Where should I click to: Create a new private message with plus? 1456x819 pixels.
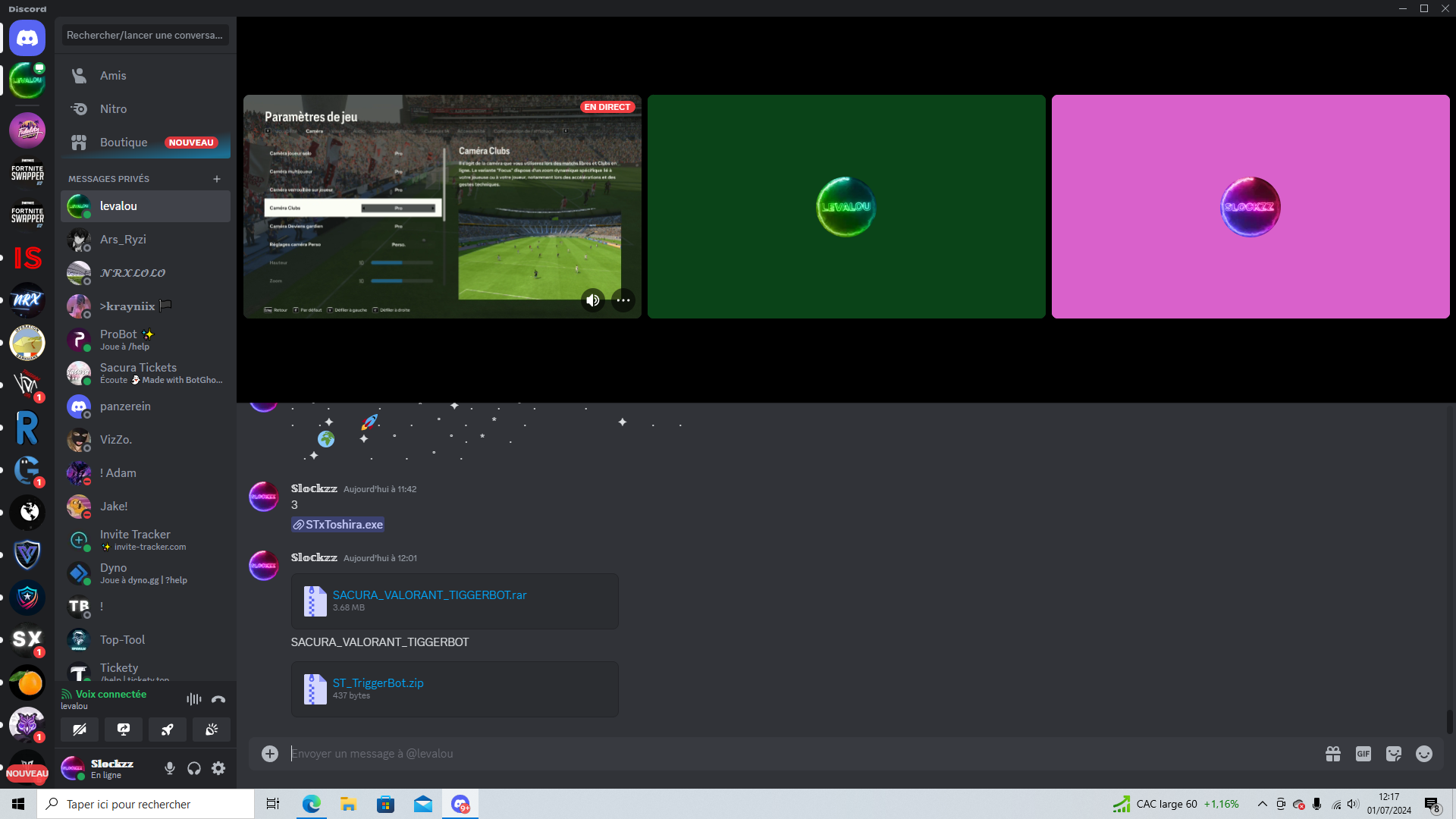pos(217,179)
